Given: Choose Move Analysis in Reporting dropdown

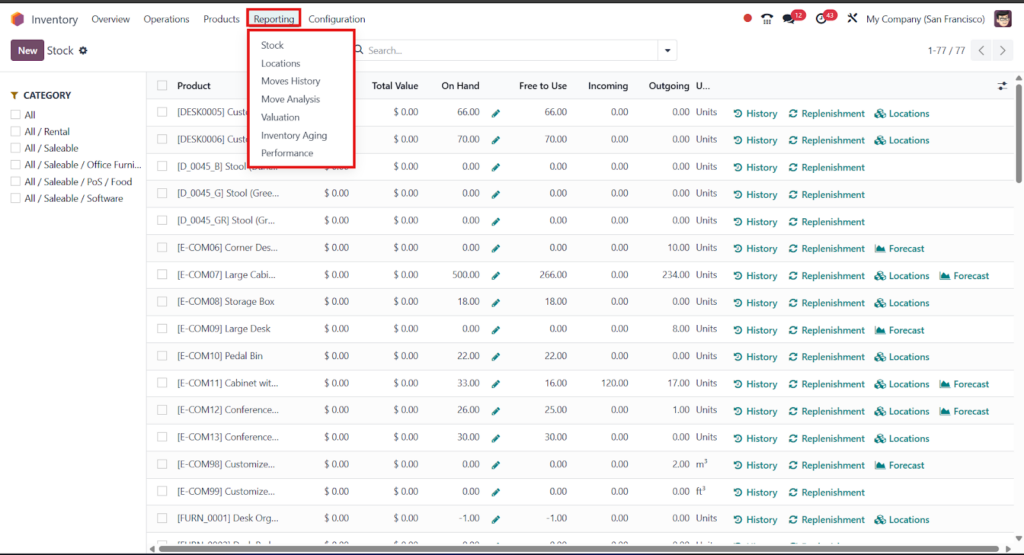Looking at the screenshot, I should tap(291, 99).
